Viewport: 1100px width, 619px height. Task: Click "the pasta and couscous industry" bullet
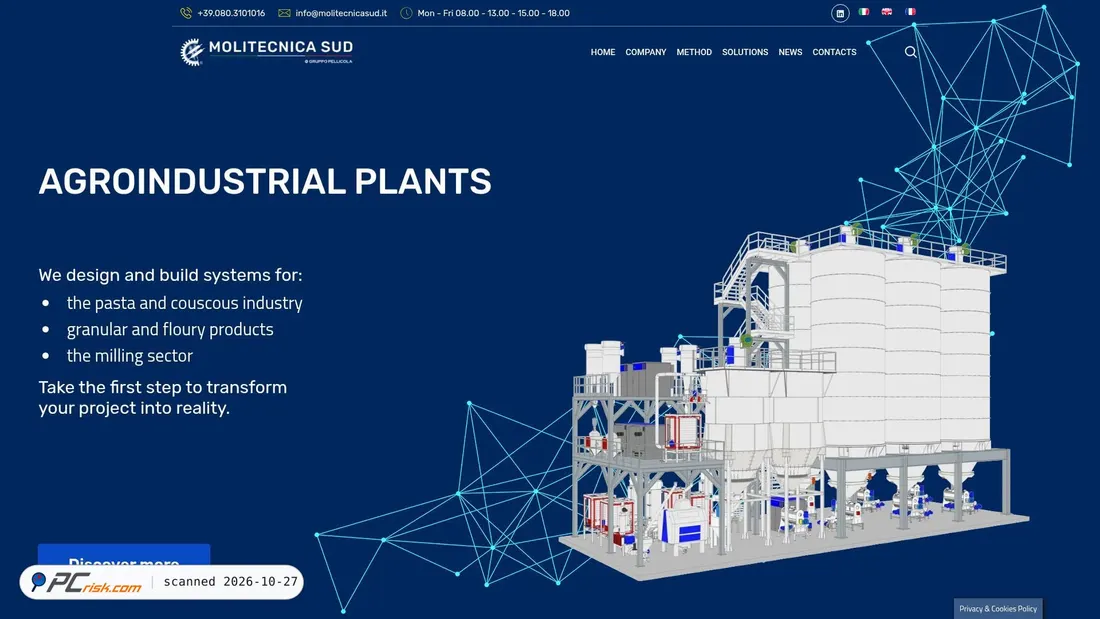pyautogui.click(x=185, y=302)
